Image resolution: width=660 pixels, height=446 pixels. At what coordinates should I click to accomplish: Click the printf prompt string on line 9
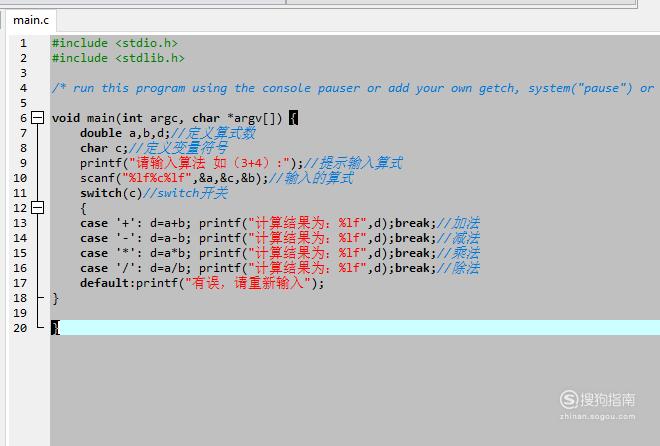210,163
